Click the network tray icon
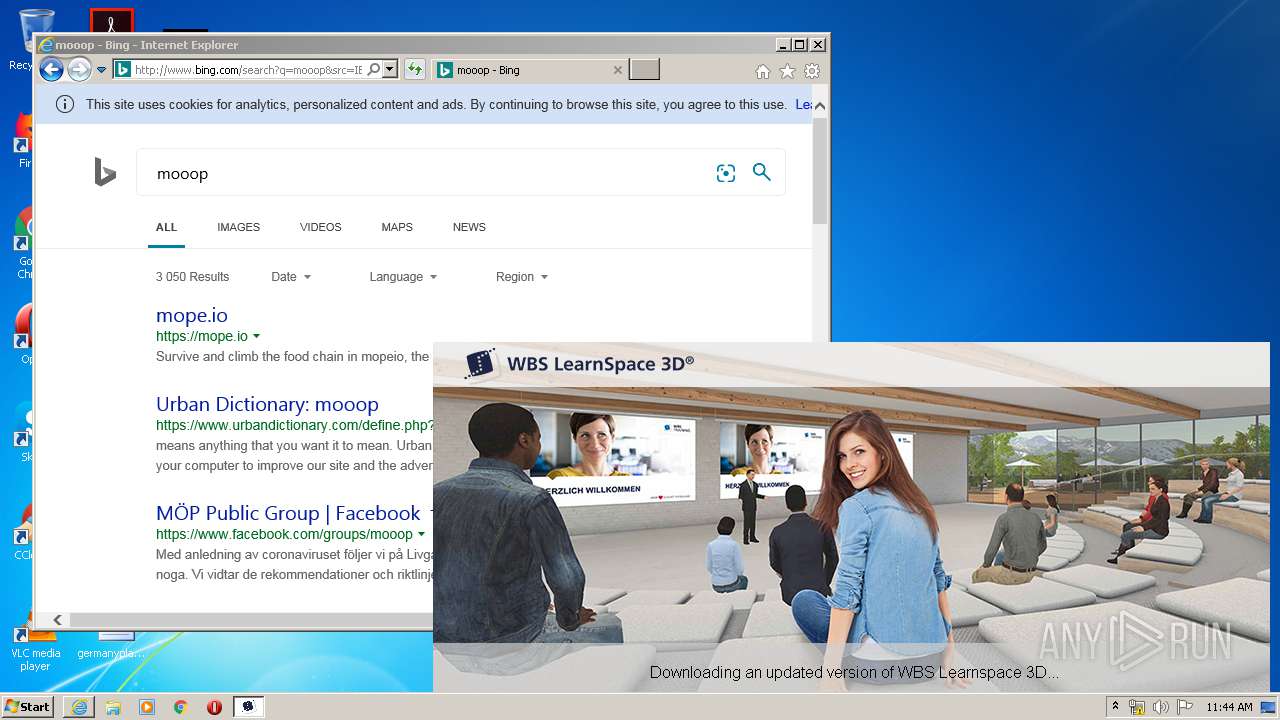This screenshot has height=720, width=1280. click(1137, 707)
